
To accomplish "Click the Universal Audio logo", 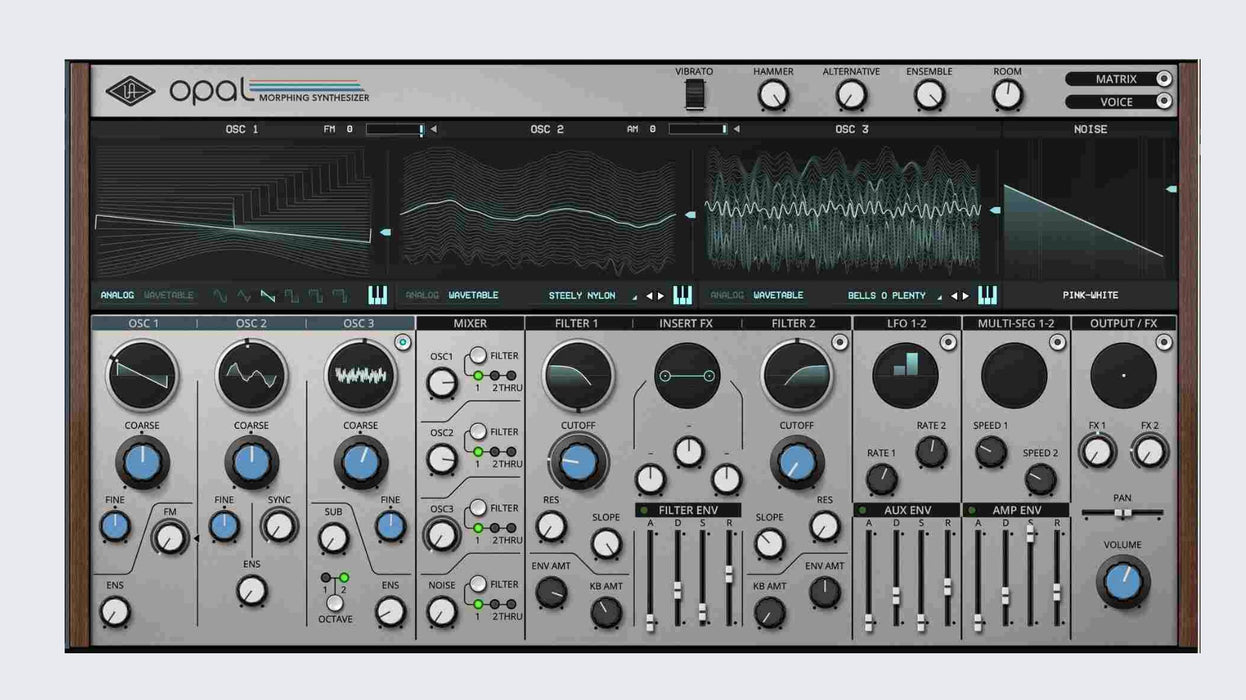I will coord(130,92).
